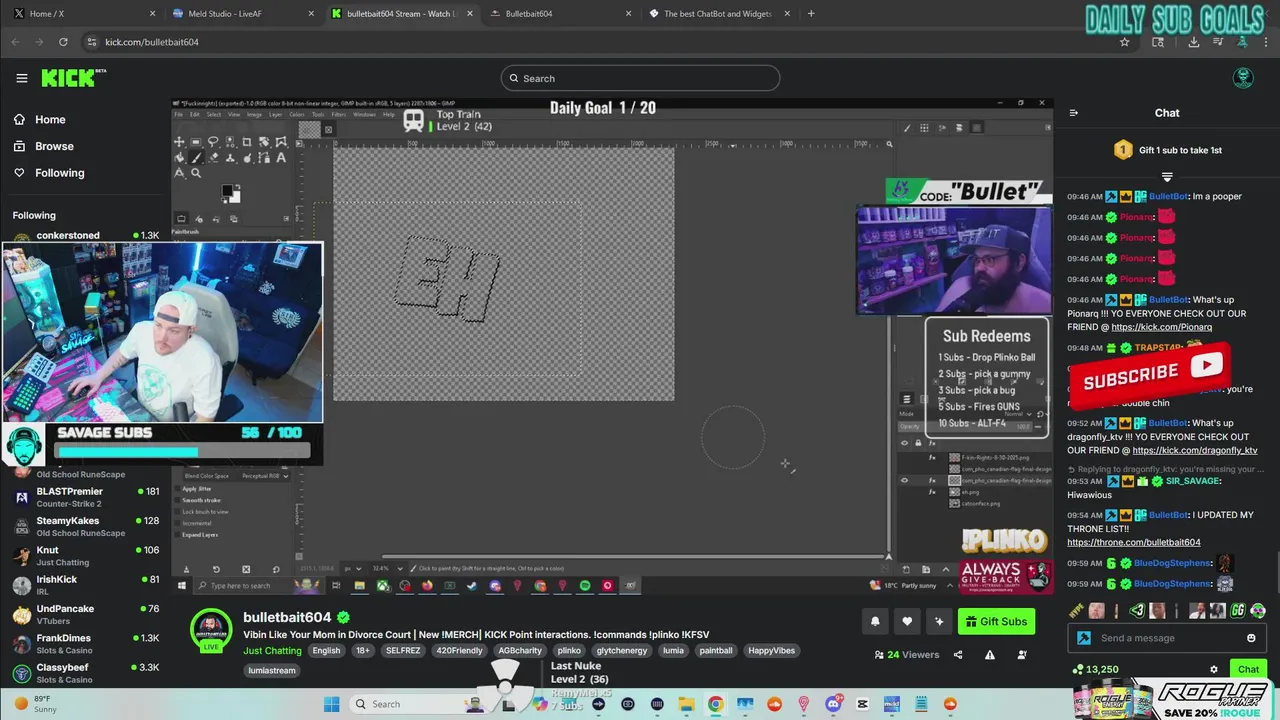Click the HYPE emote in chat quick row
The width and height of the screenshot is (1280, 720).
pos(1076,610)
